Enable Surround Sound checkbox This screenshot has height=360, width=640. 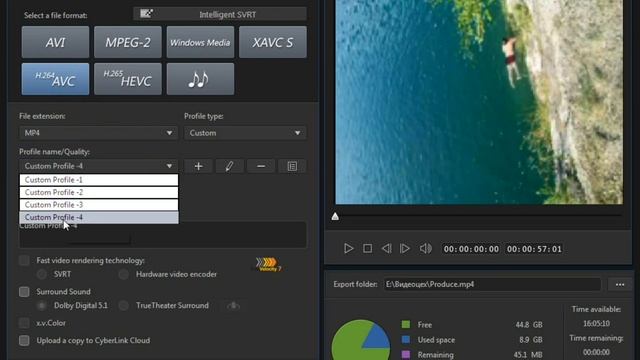[24, 291]
